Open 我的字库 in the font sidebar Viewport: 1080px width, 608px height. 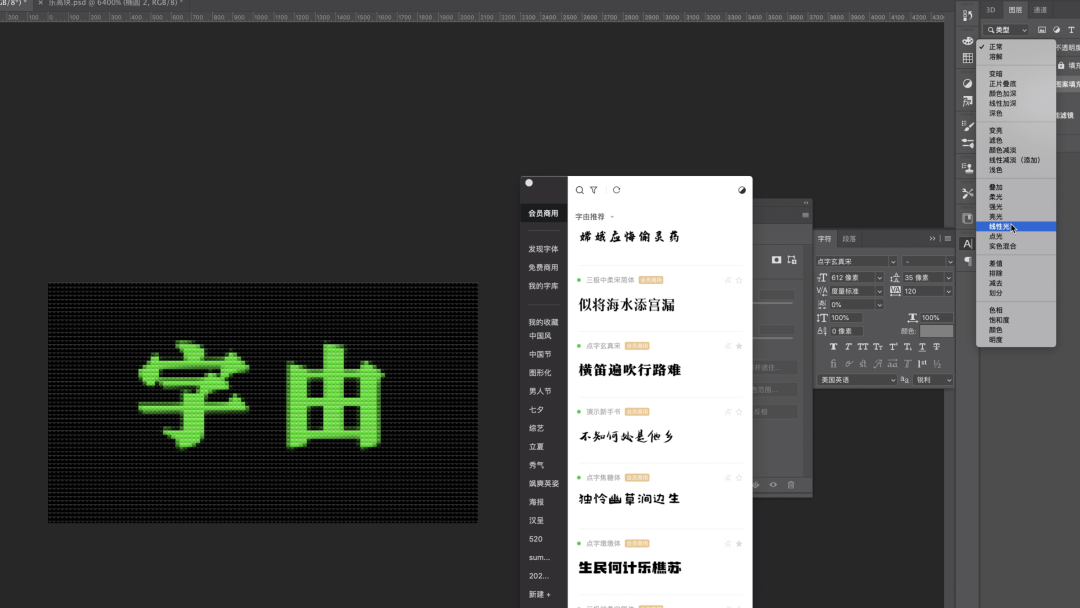tap(543, 286)
